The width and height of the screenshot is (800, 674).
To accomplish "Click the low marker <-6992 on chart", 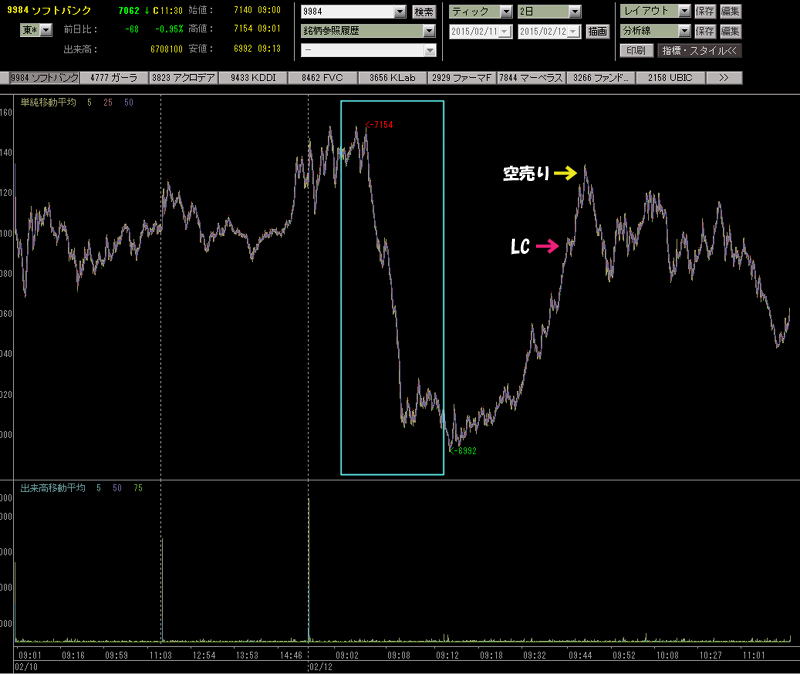I will 463,451.
